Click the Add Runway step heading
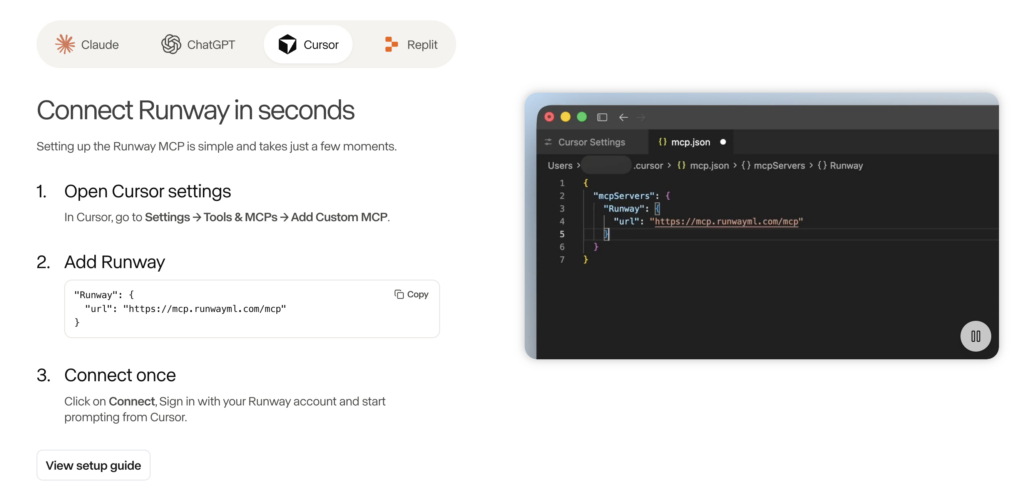1024x497 pixels. [114, 263]
